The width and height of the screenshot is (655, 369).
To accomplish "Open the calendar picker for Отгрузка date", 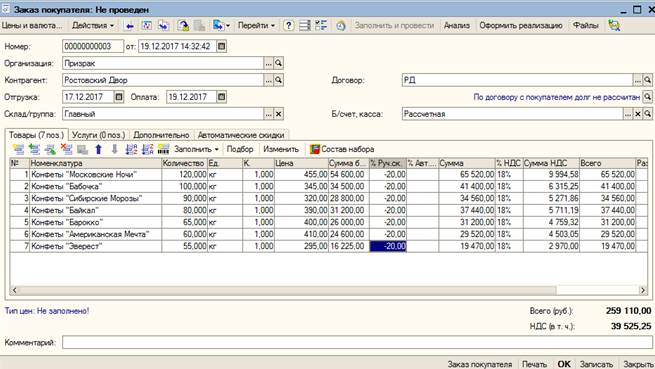I will [119, 97].
